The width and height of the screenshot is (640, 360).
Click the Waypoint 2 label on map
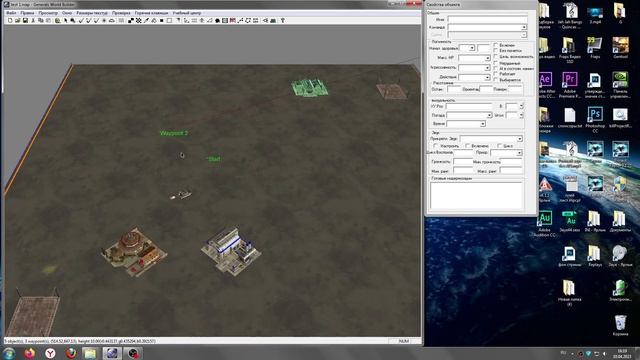click(x=174, y=133)
